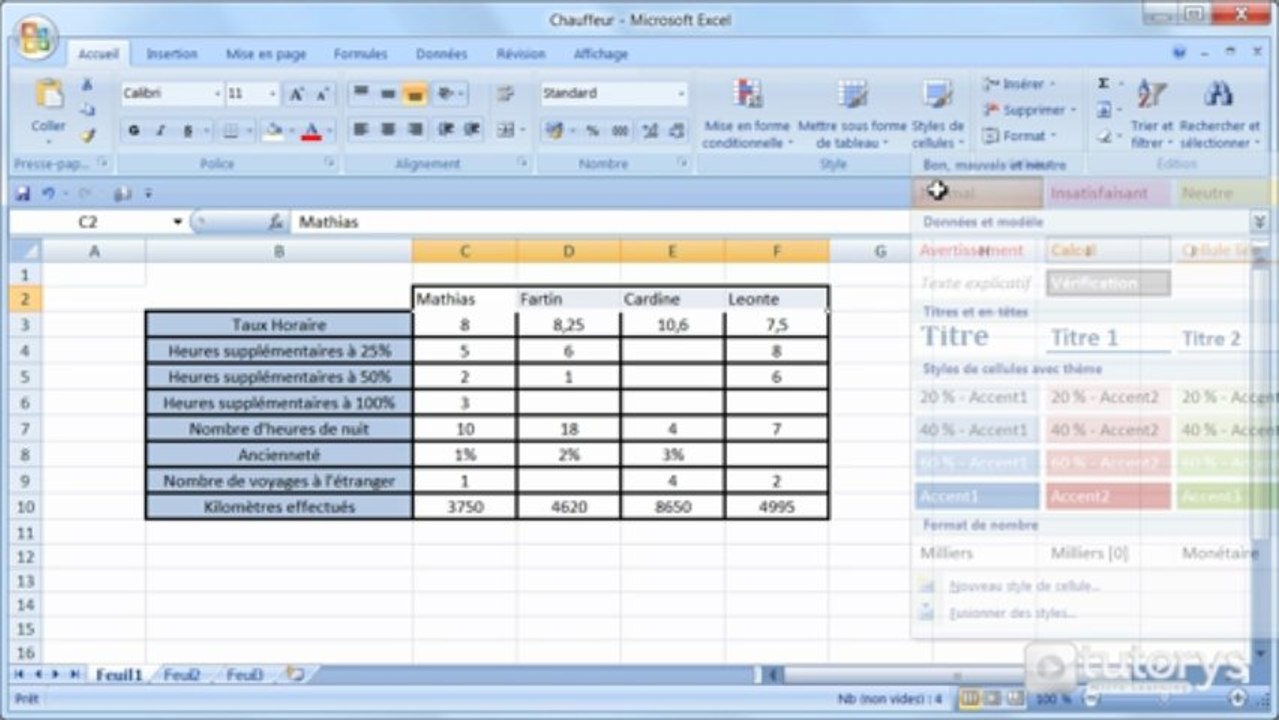Align cell text right

(x=415, y=130)
